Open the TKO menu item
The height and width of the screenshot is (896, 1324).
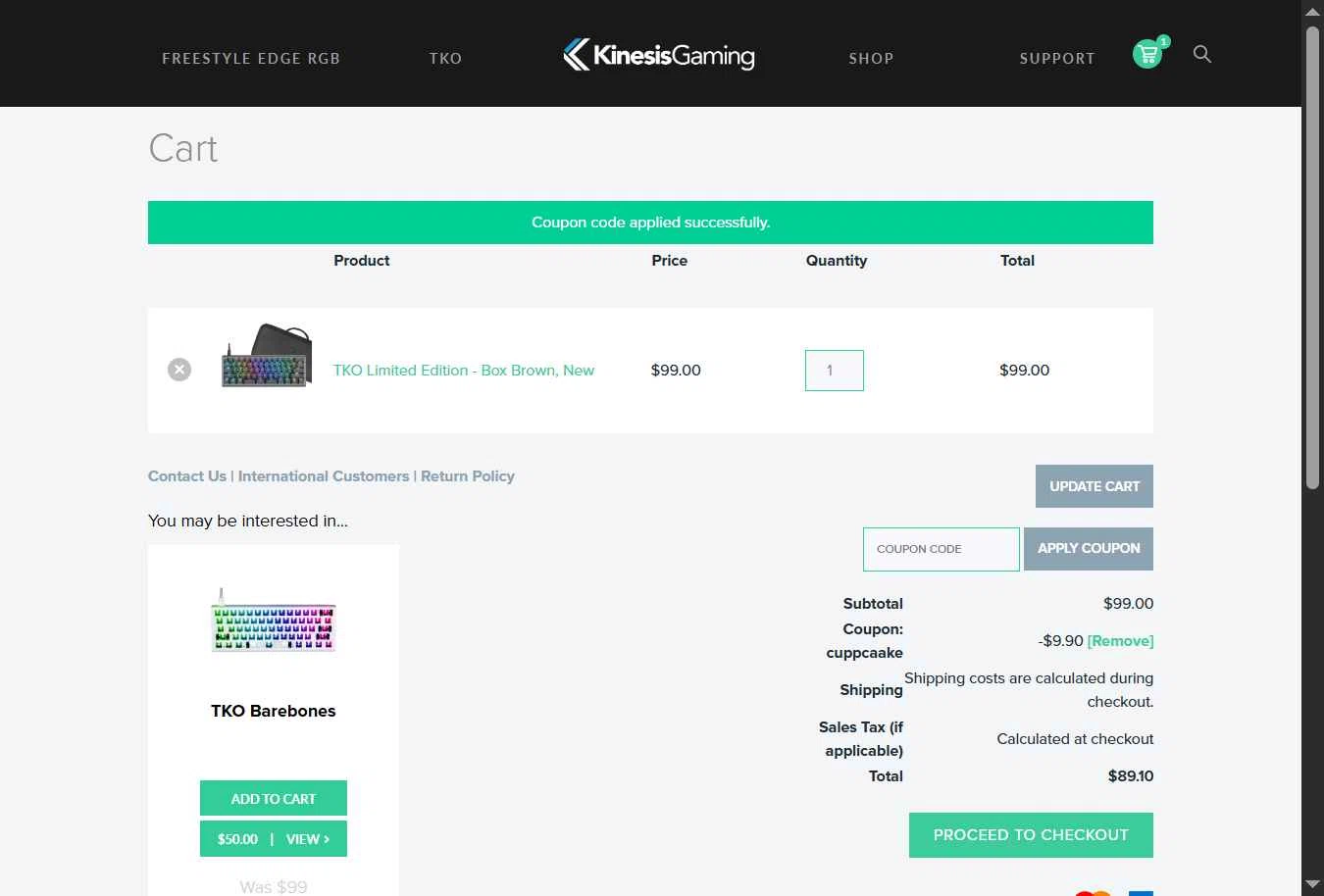(x=445, y=58)
